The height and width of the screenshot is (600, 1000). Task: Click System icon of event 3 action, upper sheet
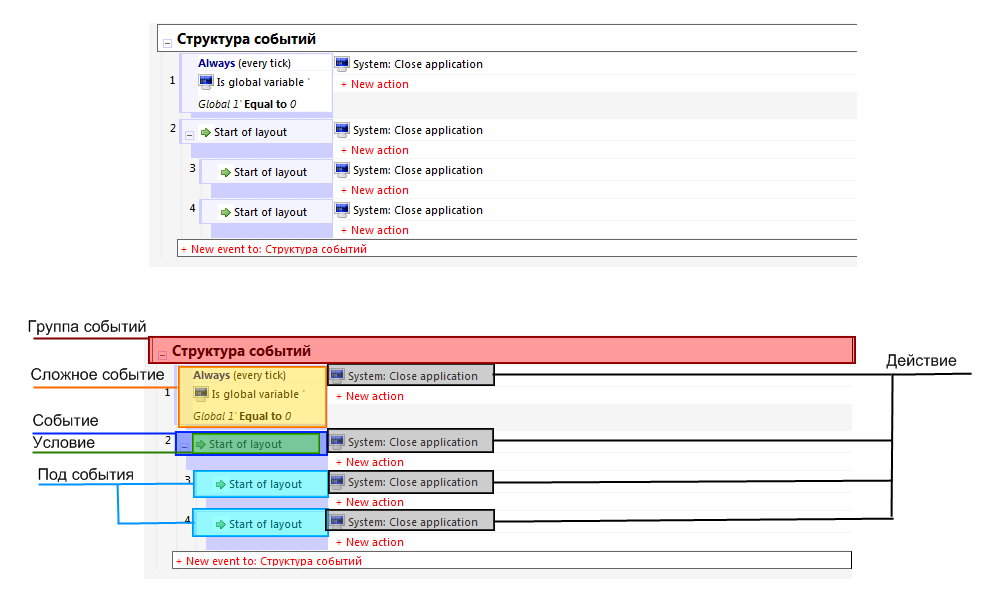point(342,170)
